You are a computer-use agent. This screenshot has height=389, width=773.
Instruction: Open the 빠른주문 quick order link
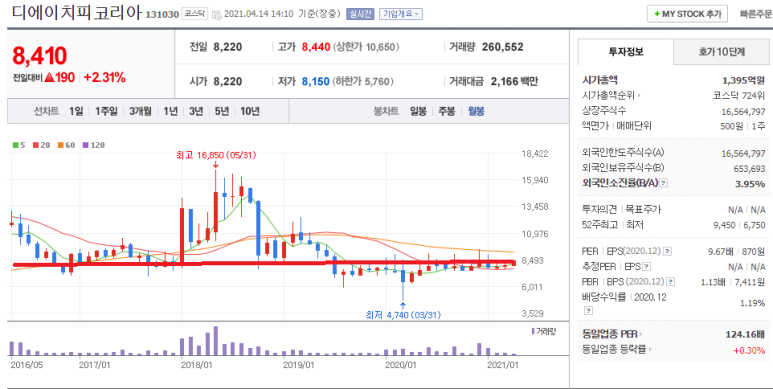(756, 14)
